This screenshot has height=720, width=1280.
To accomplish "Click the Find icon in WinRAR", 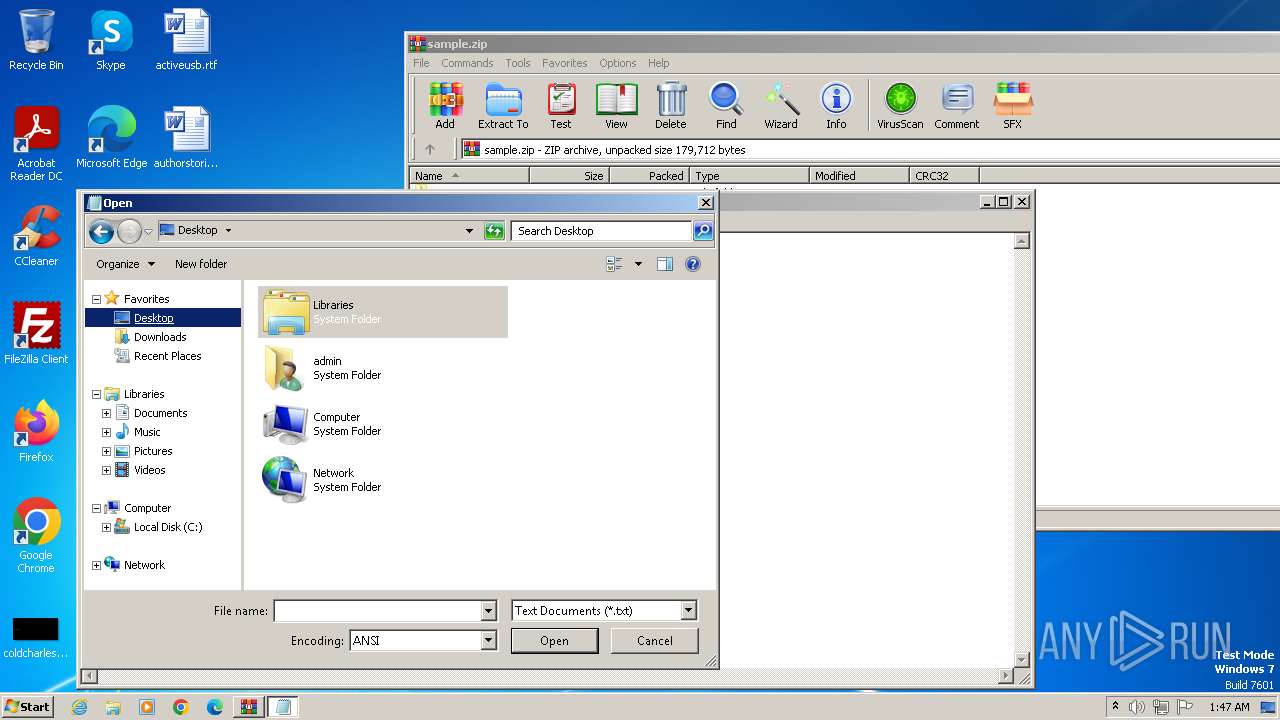I will (x=726, y=106).
